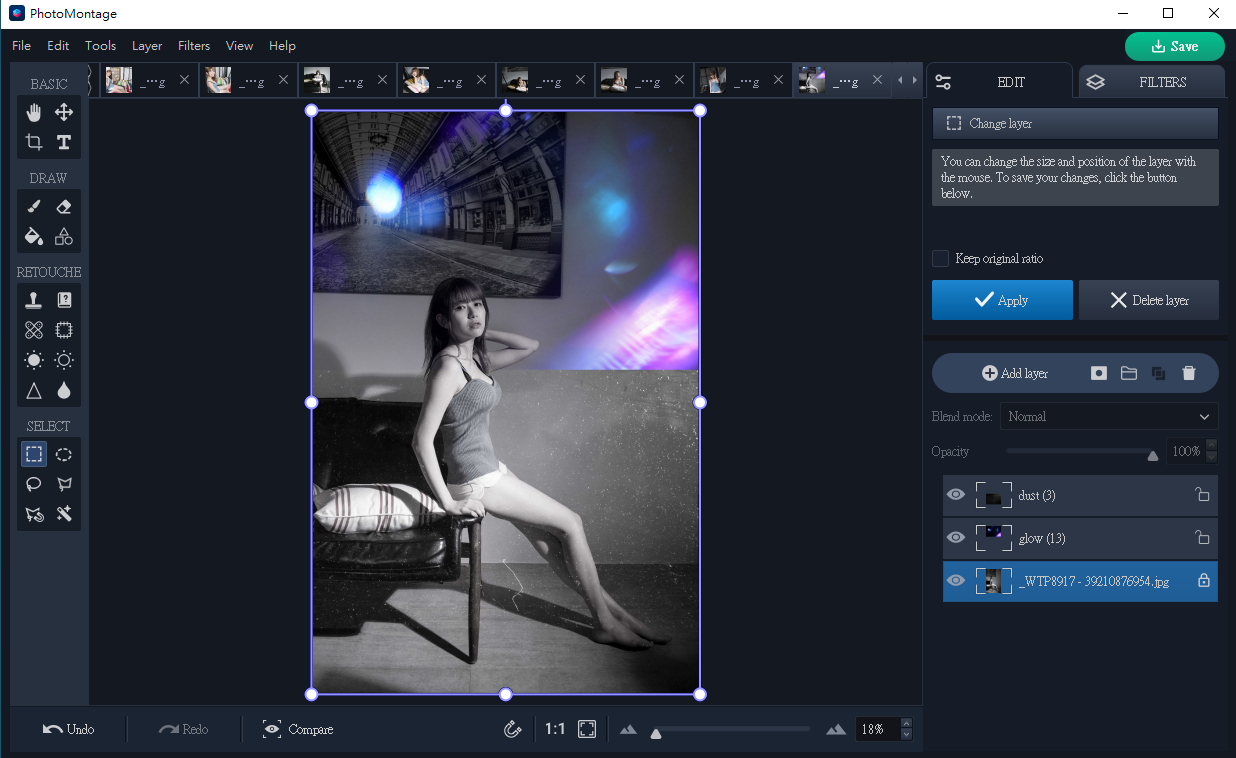Decrease opacity with the down stepper arrow
The height and width of the screenshot is (758, 1236).
coord(1212,457)
